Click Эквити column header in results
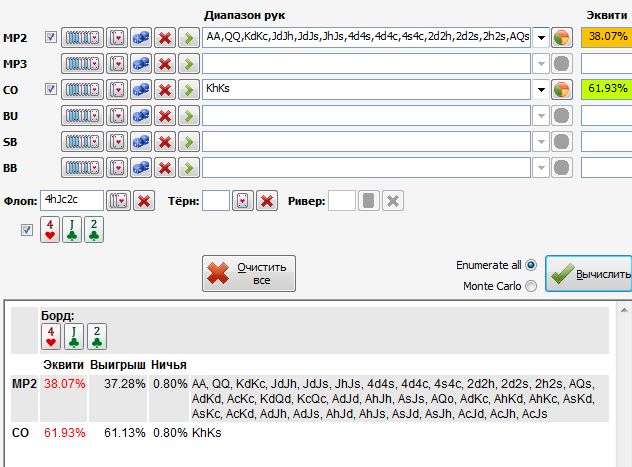 coord(63,365)
